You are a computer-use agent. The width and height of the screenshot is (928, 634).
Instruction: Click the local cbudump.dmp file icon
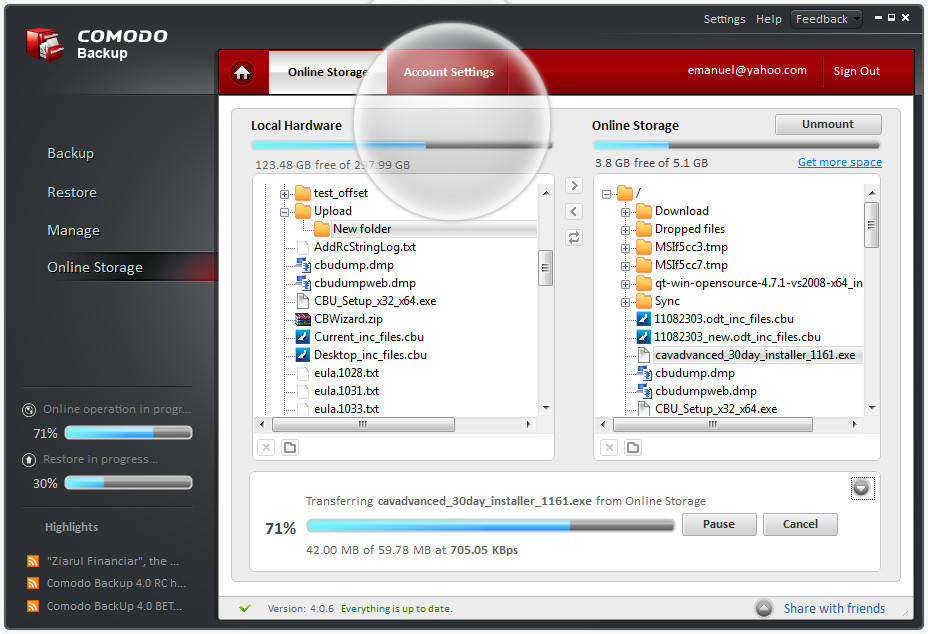302,265
